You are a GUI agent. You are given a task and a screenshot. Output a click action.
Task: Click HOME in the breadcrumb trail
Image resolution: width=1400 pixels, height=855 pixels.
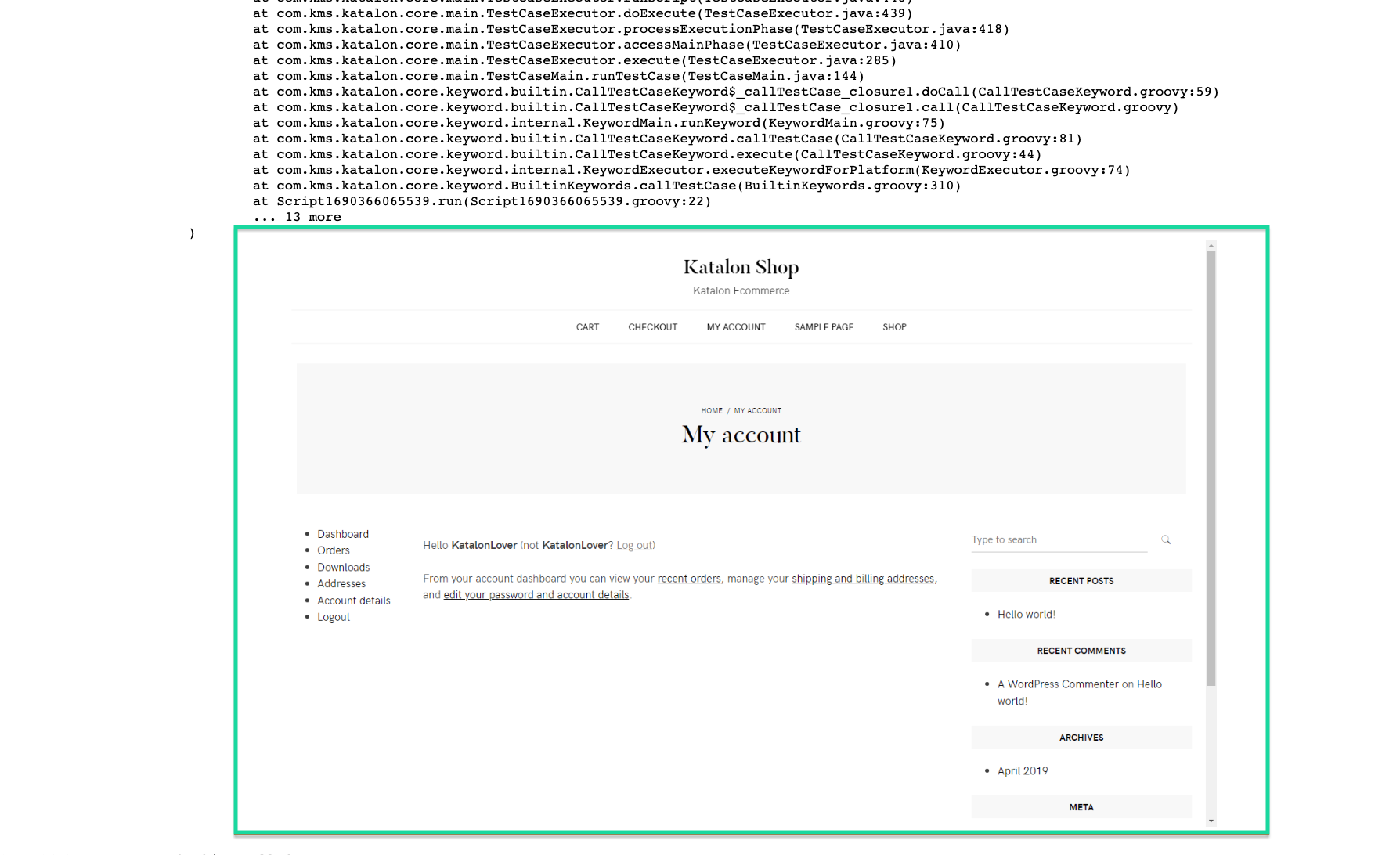712,410
